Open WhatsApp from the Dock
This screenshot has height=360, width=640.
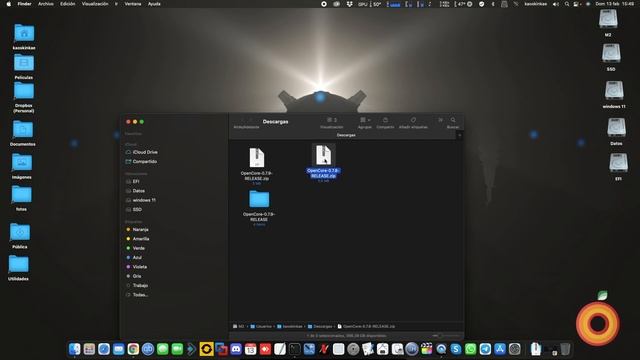click(x=471, y=349)
